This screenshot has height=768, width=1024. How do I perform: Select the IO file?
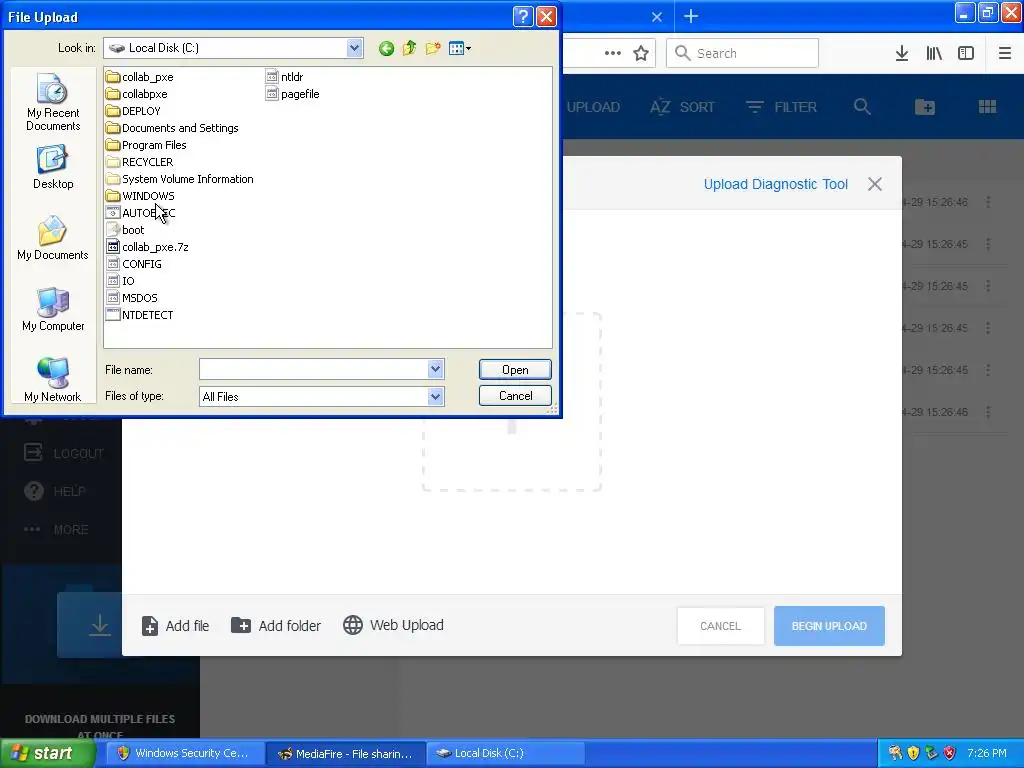pos(120,281)
